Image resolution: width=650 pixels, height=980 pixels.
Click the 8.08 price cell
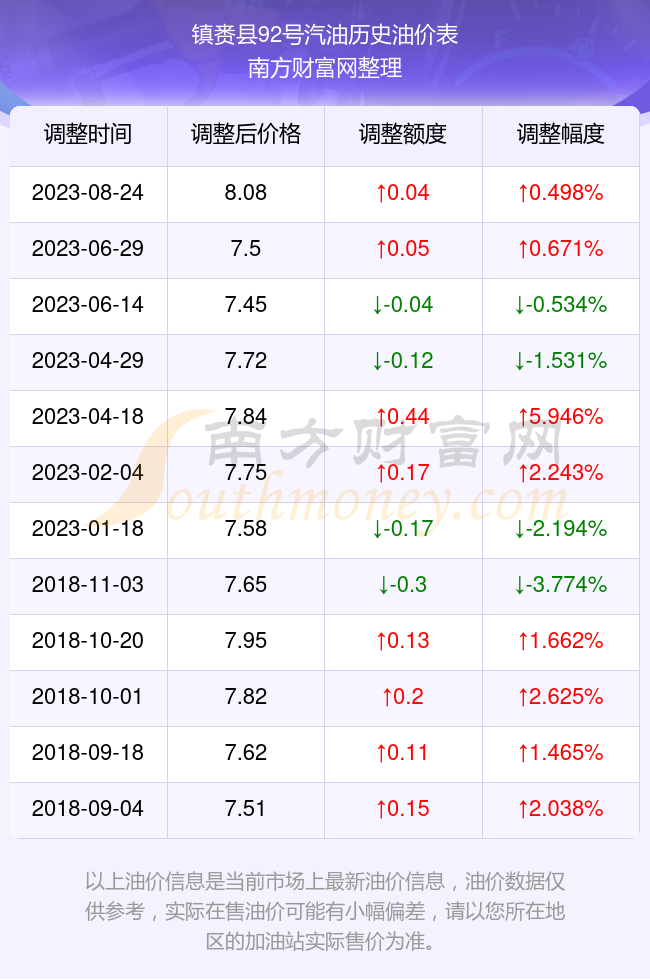tap(246, 192)
